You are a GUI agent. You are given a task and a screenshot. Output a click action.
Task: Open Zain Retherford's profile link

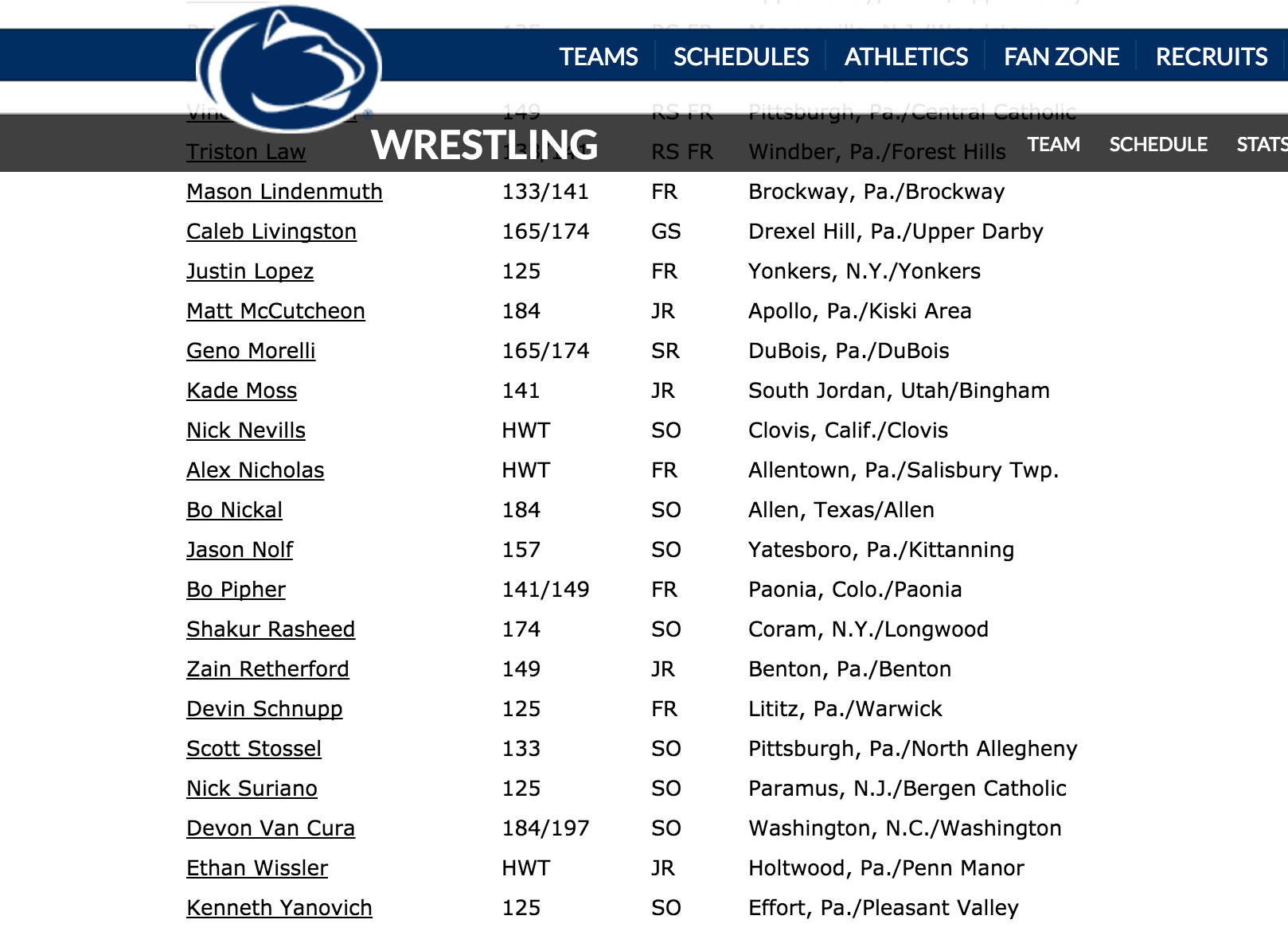click(267, 669)
